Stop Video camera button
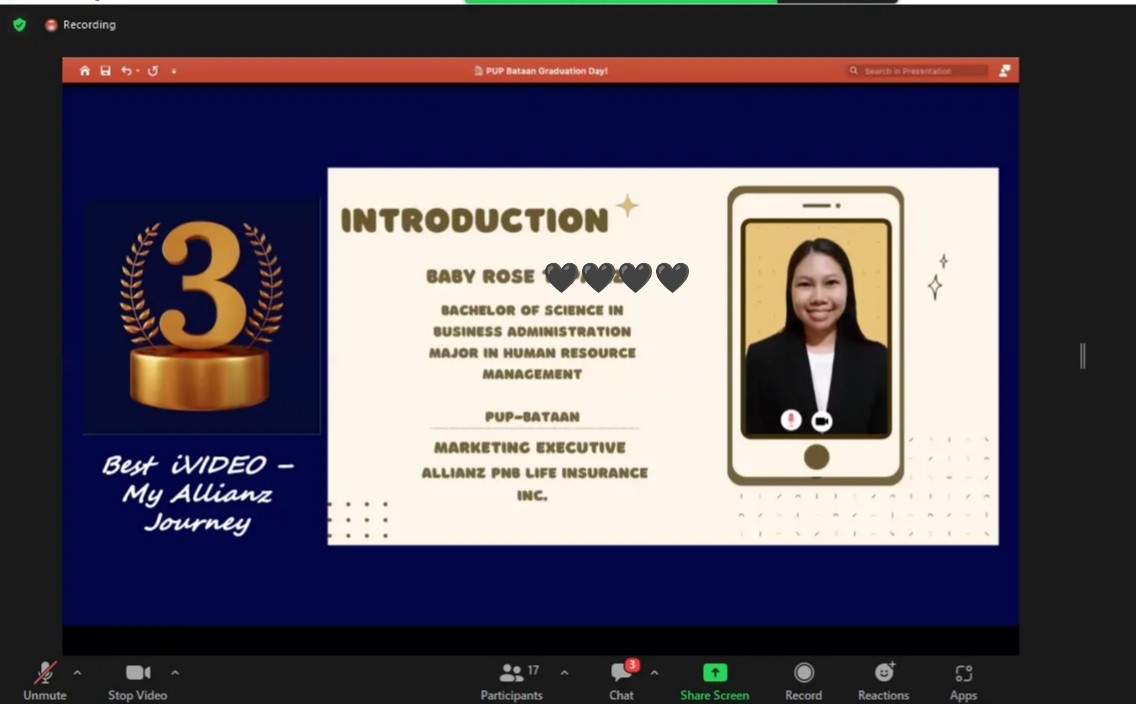 click(138, 681)
